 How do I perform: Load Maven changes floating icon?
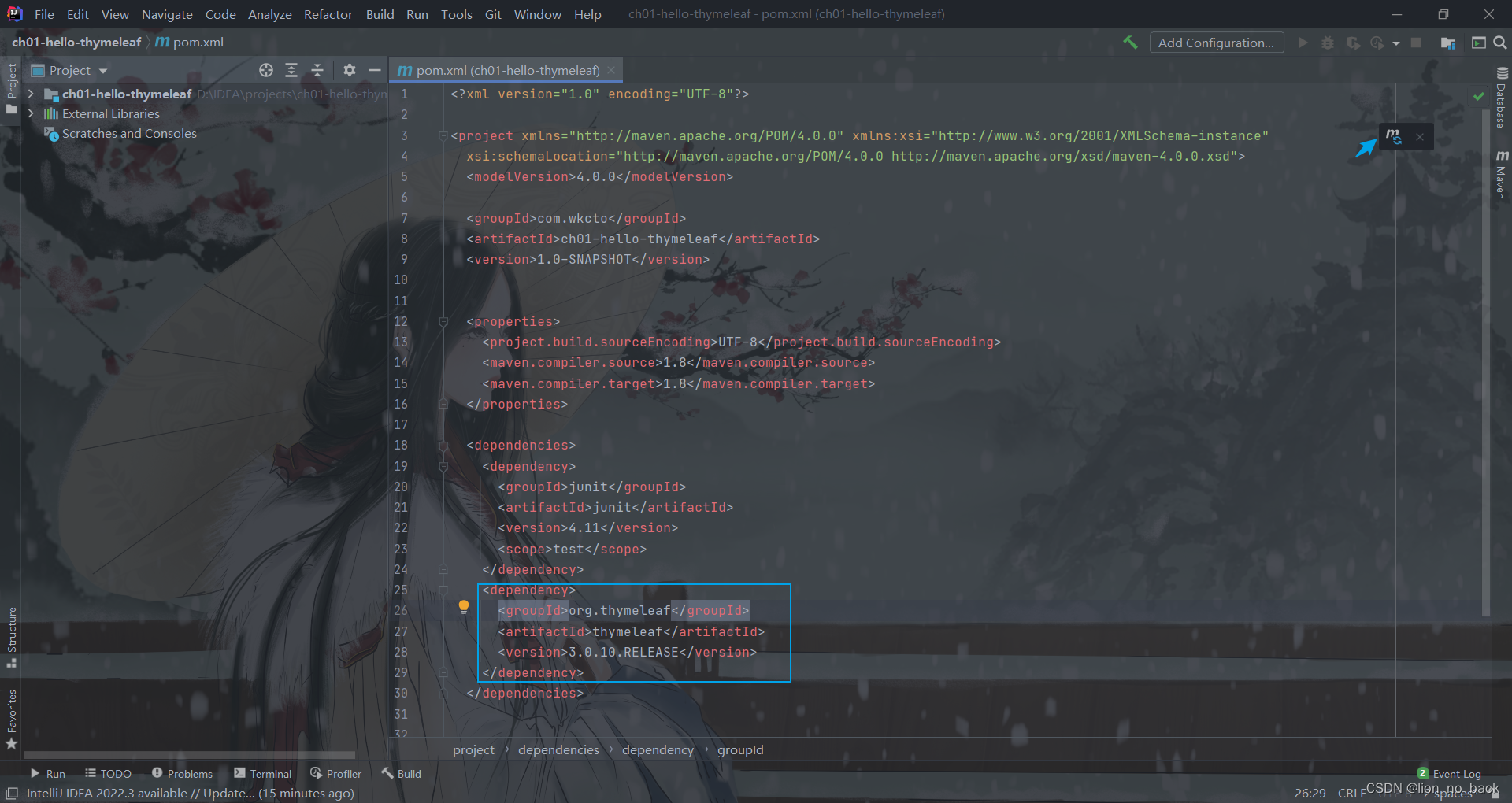[1394, 136]
